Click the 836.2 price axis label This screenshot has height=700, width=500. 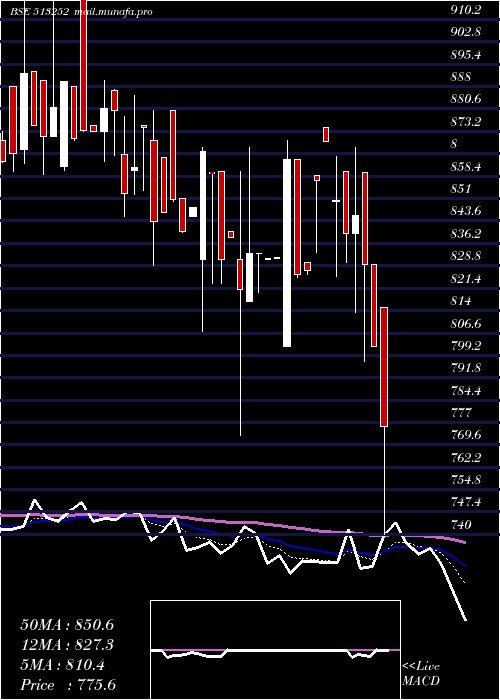pyautogui.click(x=466, y=233)
